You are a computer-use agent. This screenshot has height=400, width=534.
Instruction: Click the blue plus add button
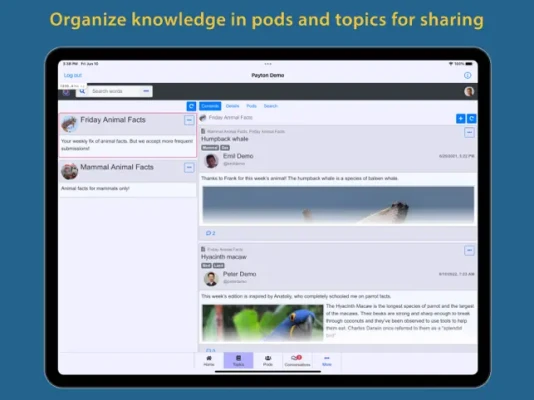(460, 118)
